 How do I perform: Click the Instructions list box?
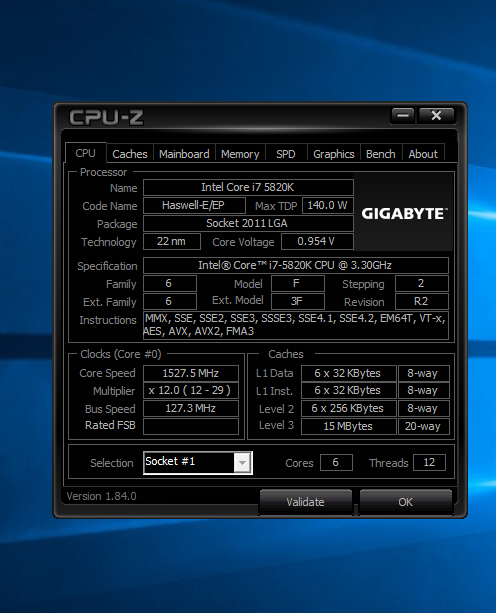tap(295, 325)
